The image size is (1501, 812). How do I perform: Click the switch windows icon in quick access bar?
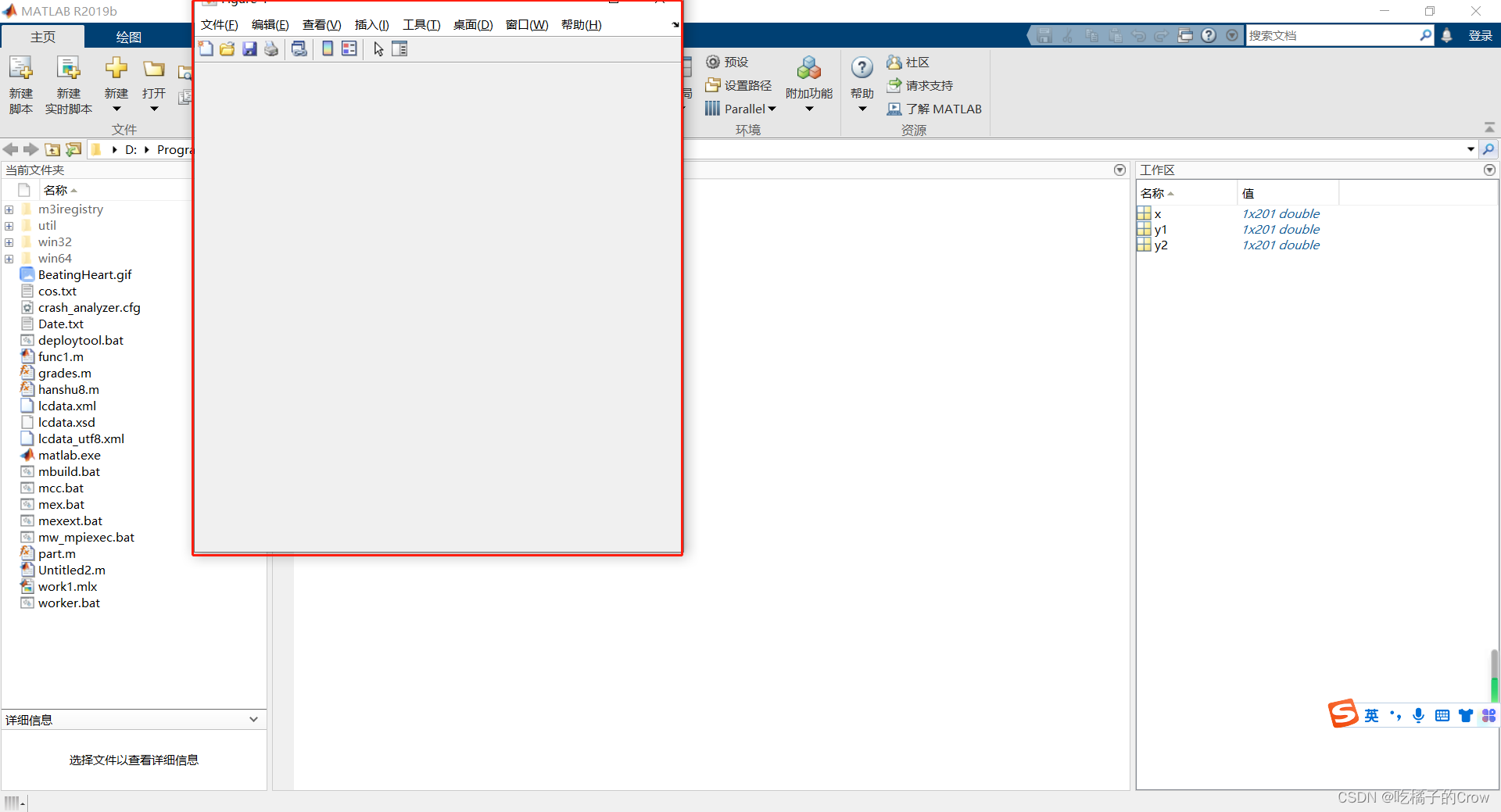(1185, 35)
